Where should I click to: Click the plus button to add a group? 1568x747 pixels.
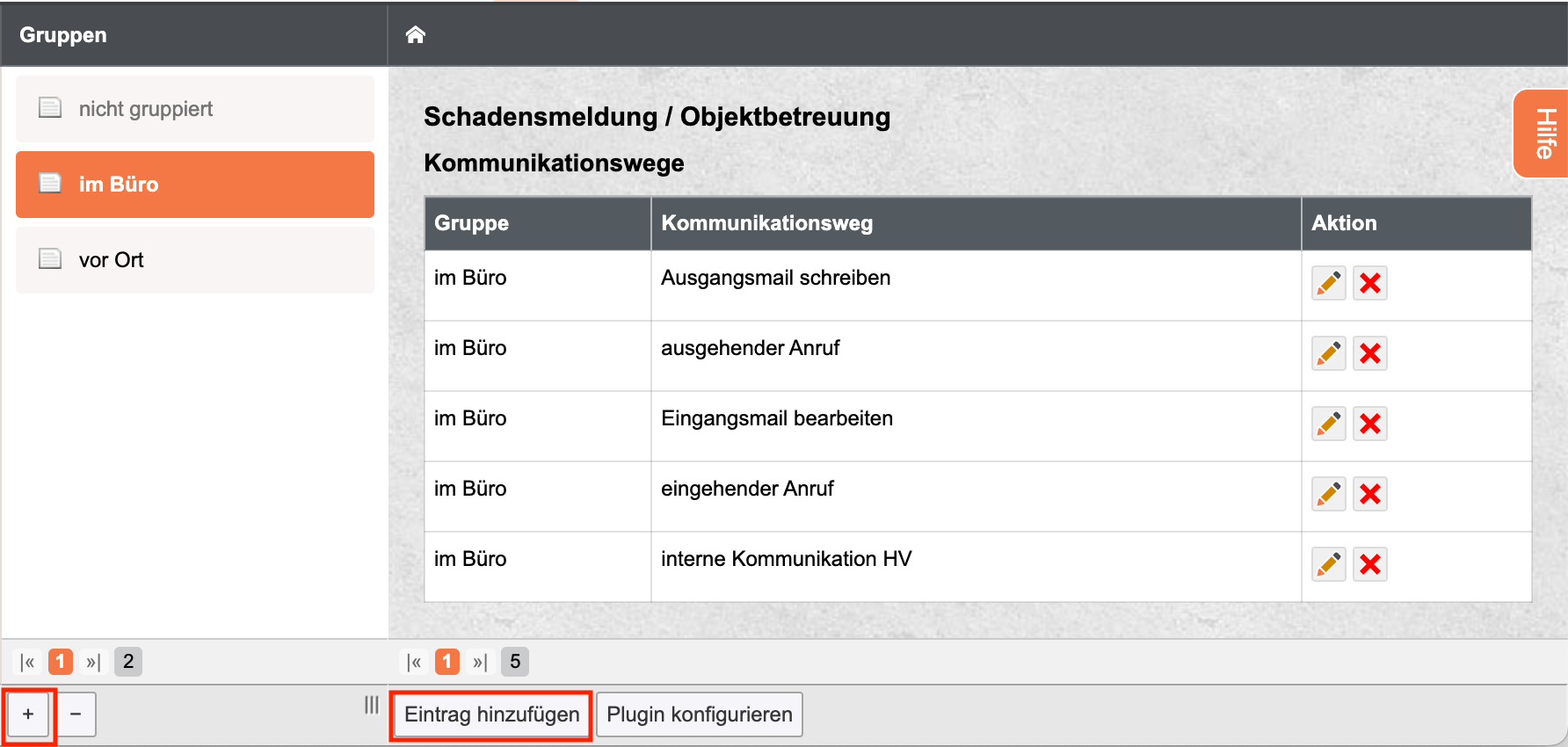[28, 714]
